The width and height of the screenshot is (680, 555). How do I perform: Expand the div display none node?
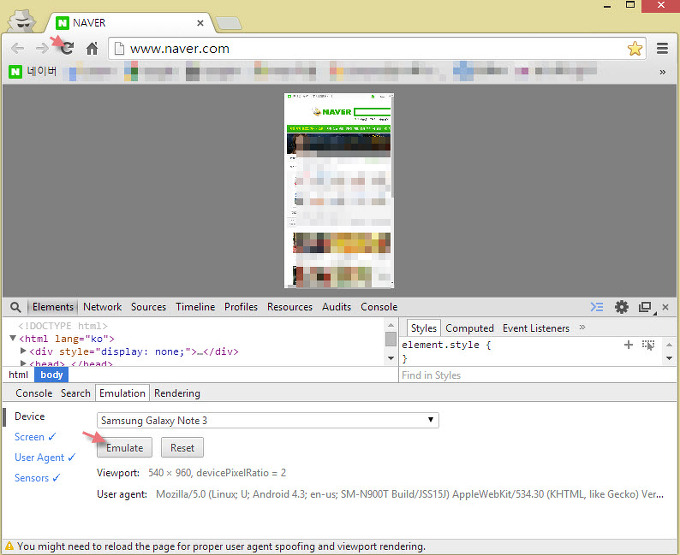24,351
